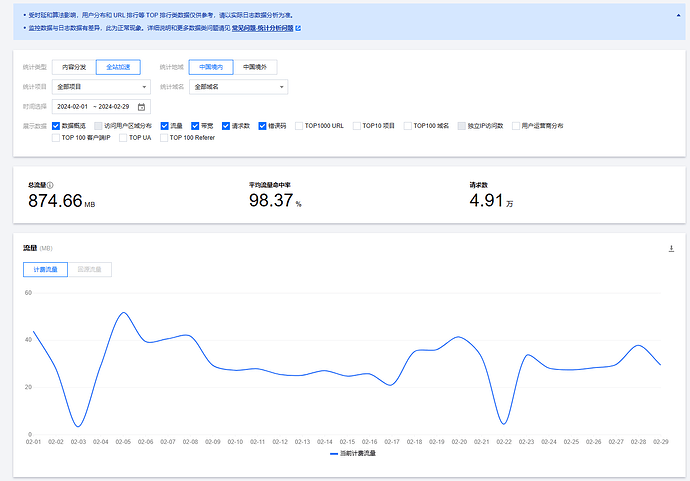Click the 02-05 label on the chart axis
The height and width of the screenshot is (481, 690).
[x=123, y=441]
